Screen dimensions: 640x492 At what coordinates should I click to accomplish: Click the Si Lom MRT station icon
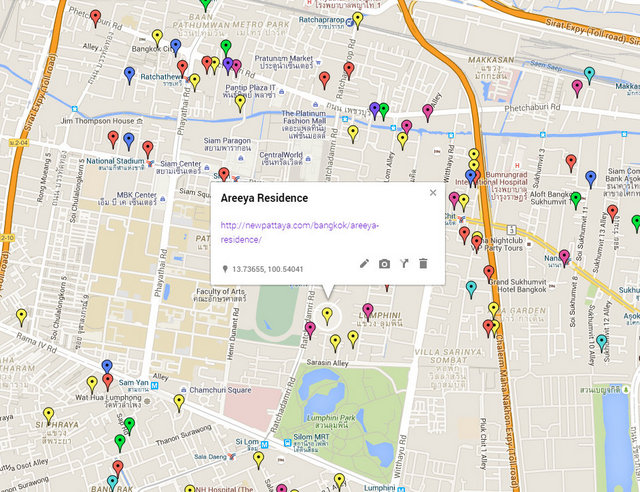pyautogui.click(x=264, y=444)
